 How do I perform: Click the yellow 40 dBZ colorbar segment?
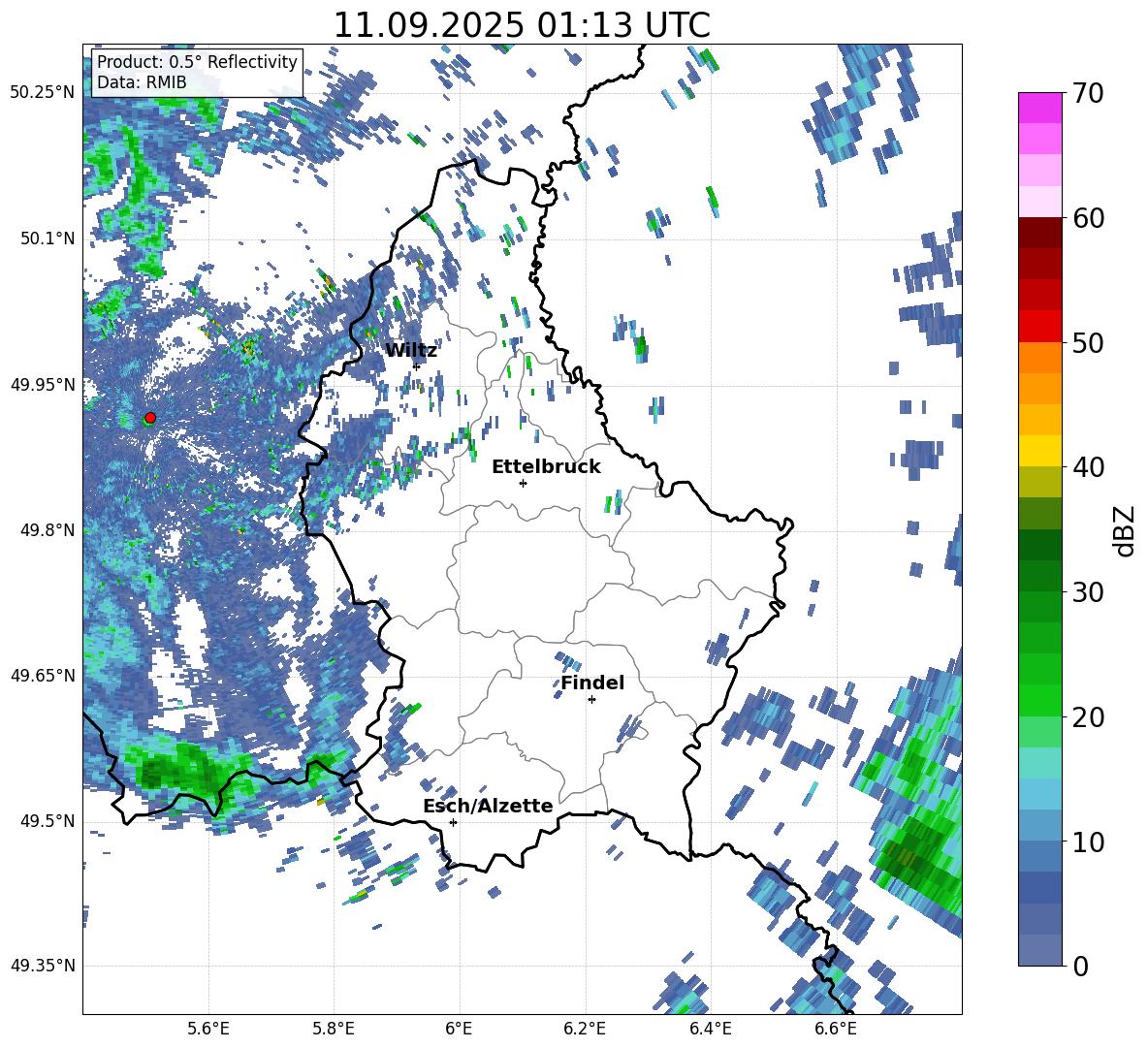tap(1039, 451)
